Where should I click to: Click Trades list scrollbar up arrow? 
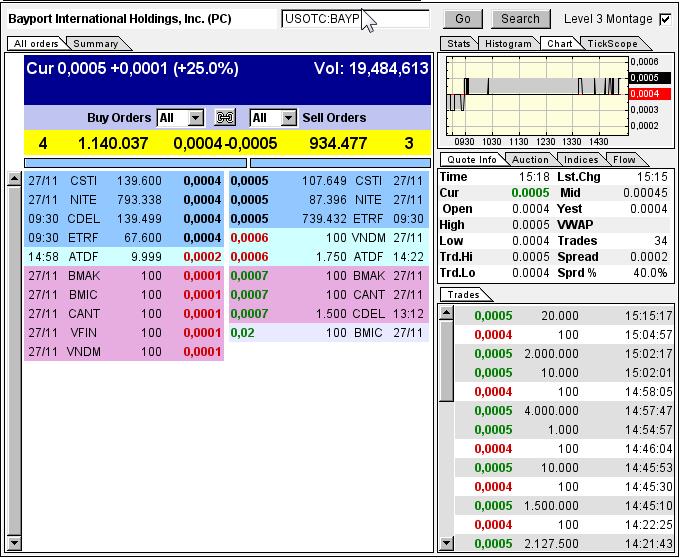(x=446, y=312)
